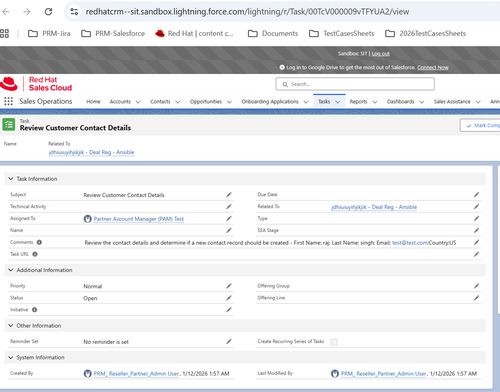Open Last Modified By PRM_Reseller_Partner_Admin User link
Viewport: 500px width, 392px height.
point(384,374)
